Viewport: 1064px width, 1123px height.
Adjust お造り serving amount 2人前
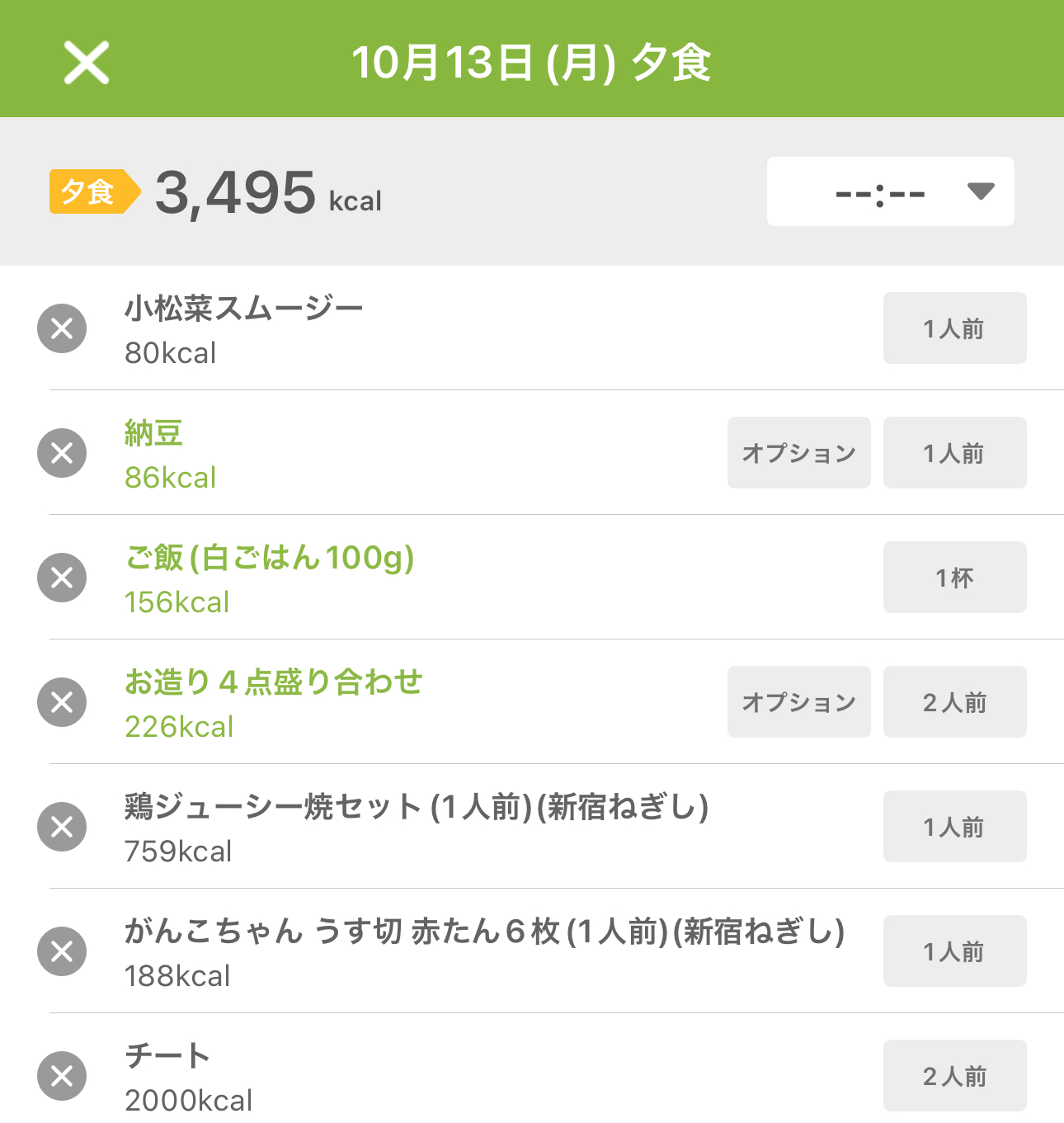[x=954, y=702]
